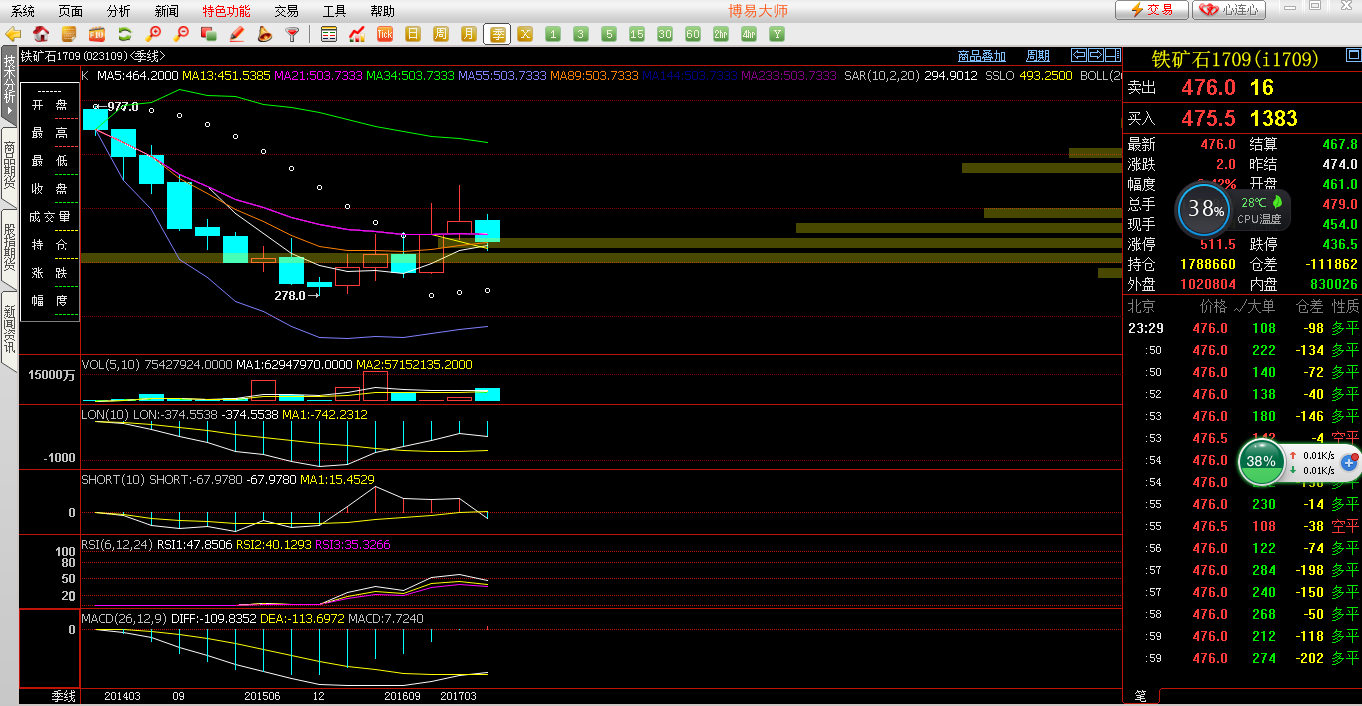
Task: Click the 商品叠加 link
Action: (982, 56)
